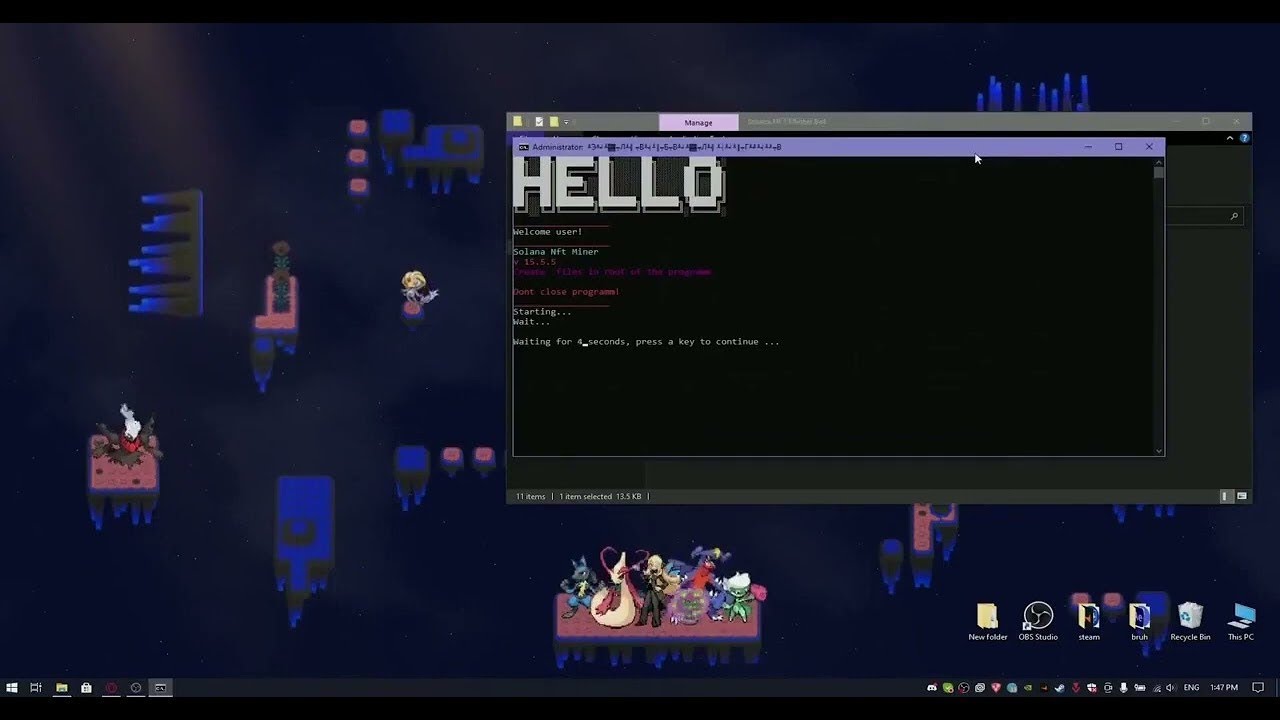Click the 'Dont close programm!' console line
This screenshot has height=720, width=1280.
point(566,292)
